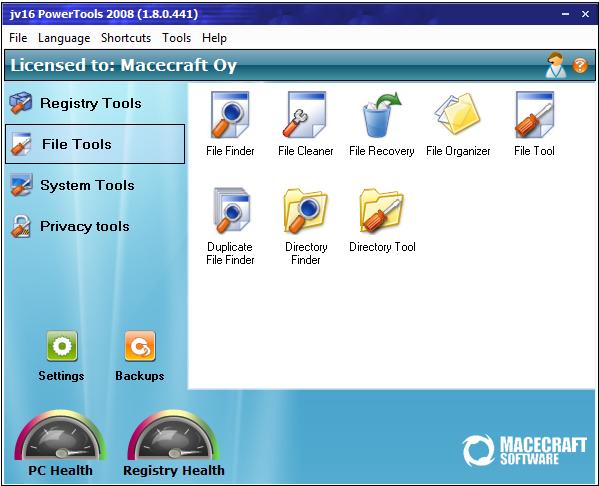This screenshot has width=599, height=486.
Task: Click the support person icon
Action: pyautogui.click(x=556, y=65)
